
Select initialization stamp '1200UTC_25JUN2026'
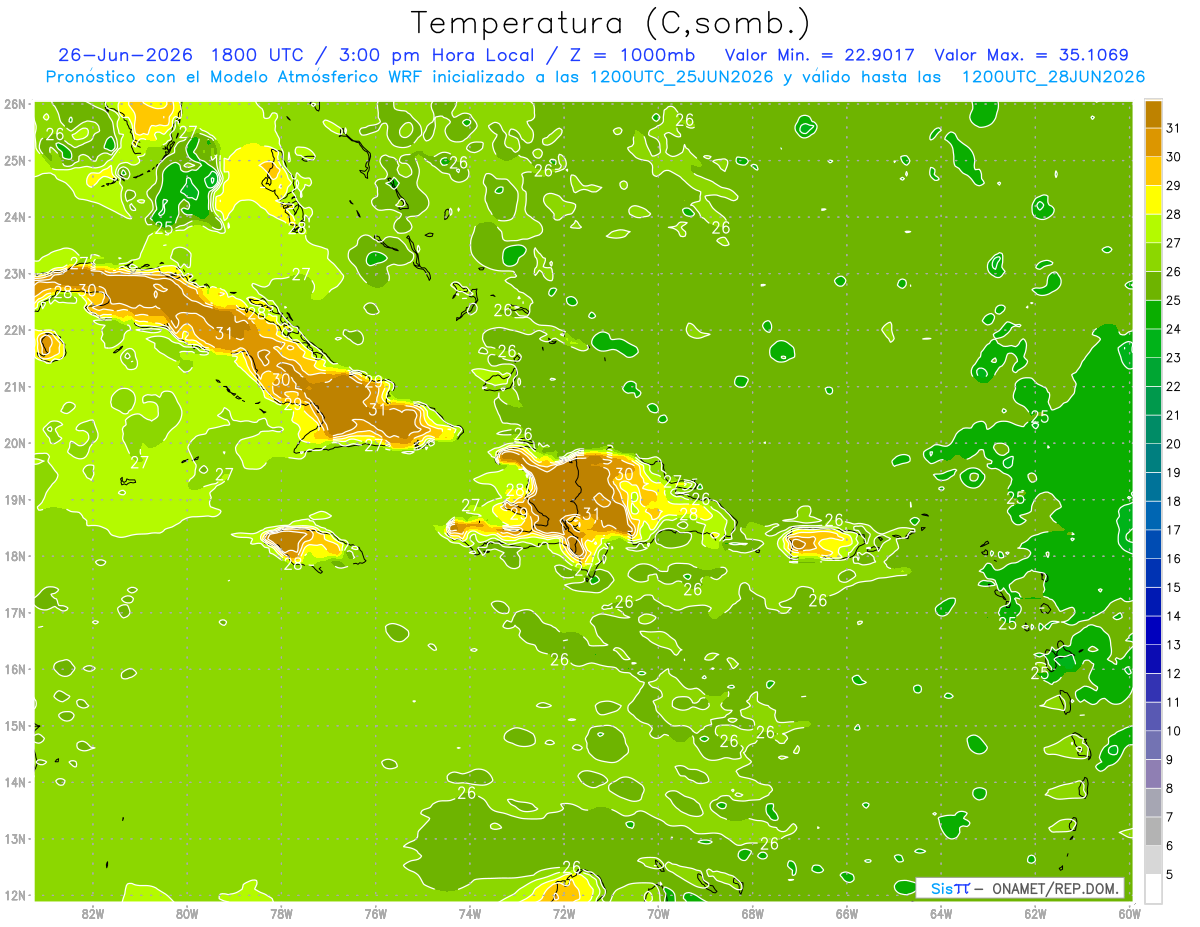pyautogui.click(x=683, y=77)
